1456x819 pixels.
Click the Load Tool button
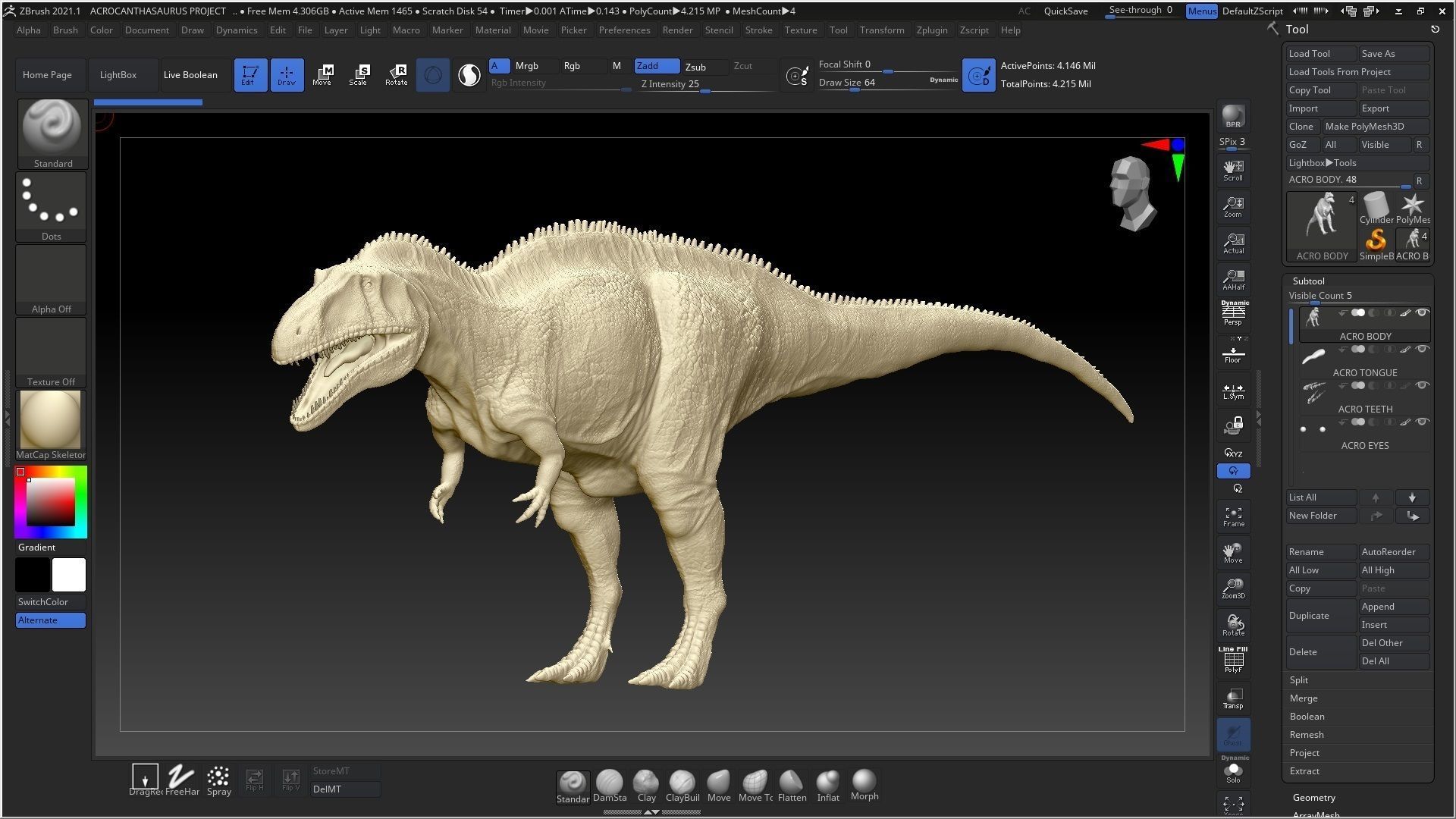tap(1321, 54)
